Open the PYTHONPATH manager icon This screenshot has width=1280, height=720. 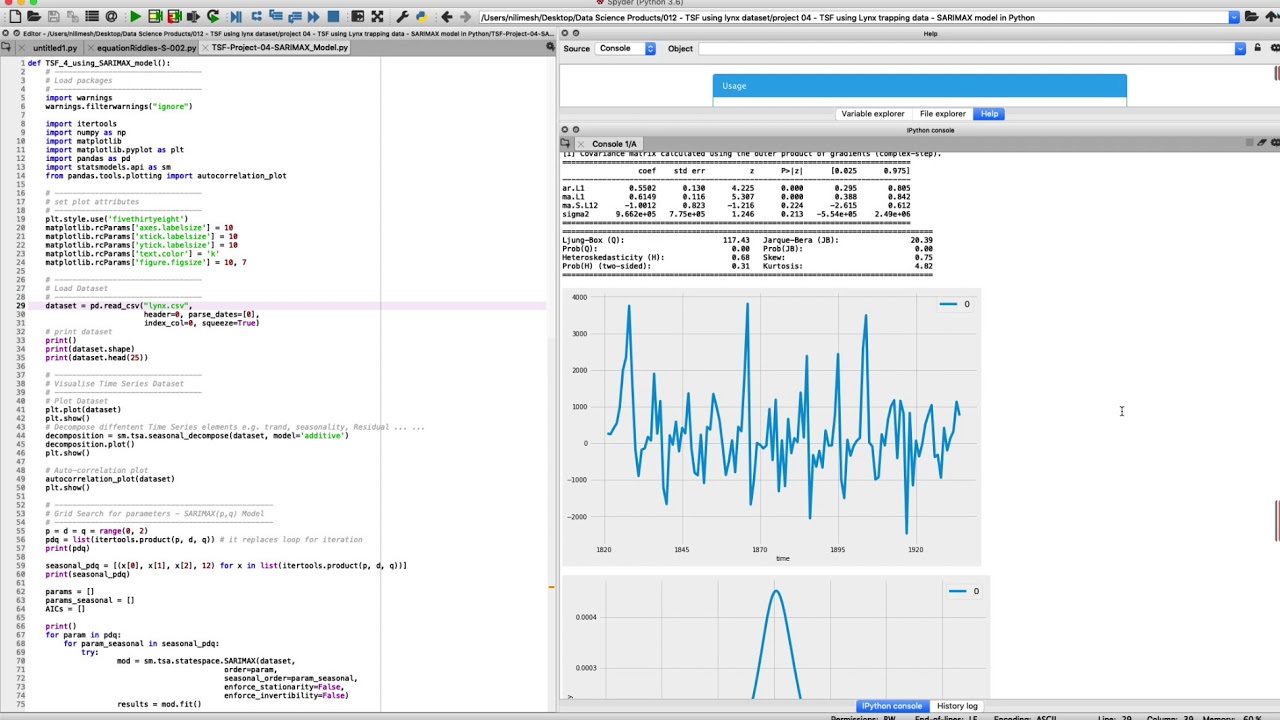[421, 17]
